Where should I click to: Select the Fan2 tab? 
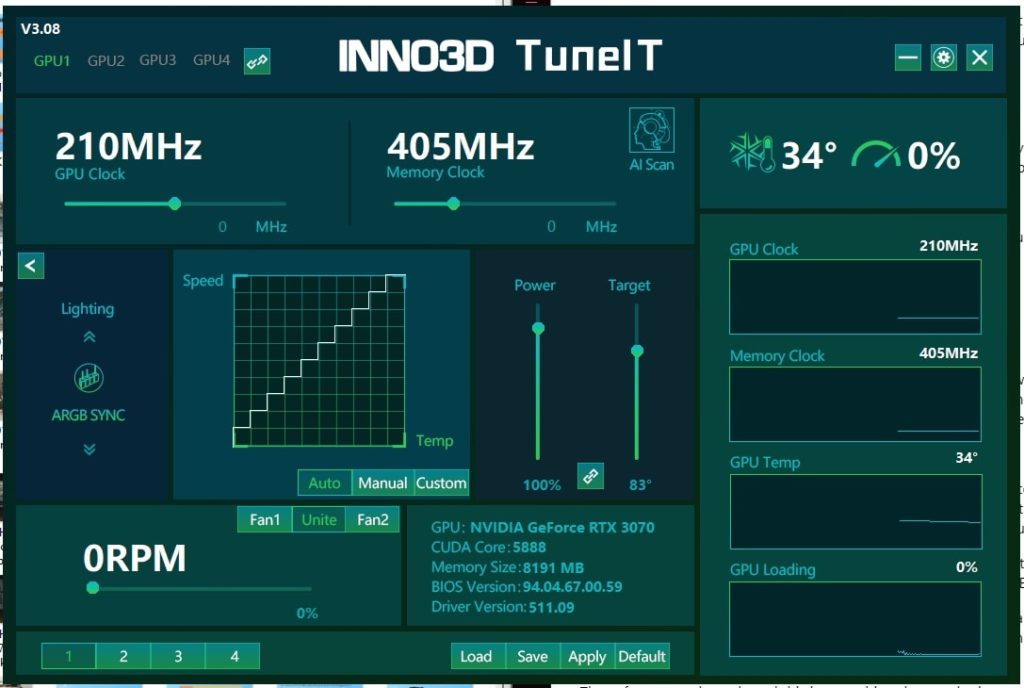click(372, 519)
